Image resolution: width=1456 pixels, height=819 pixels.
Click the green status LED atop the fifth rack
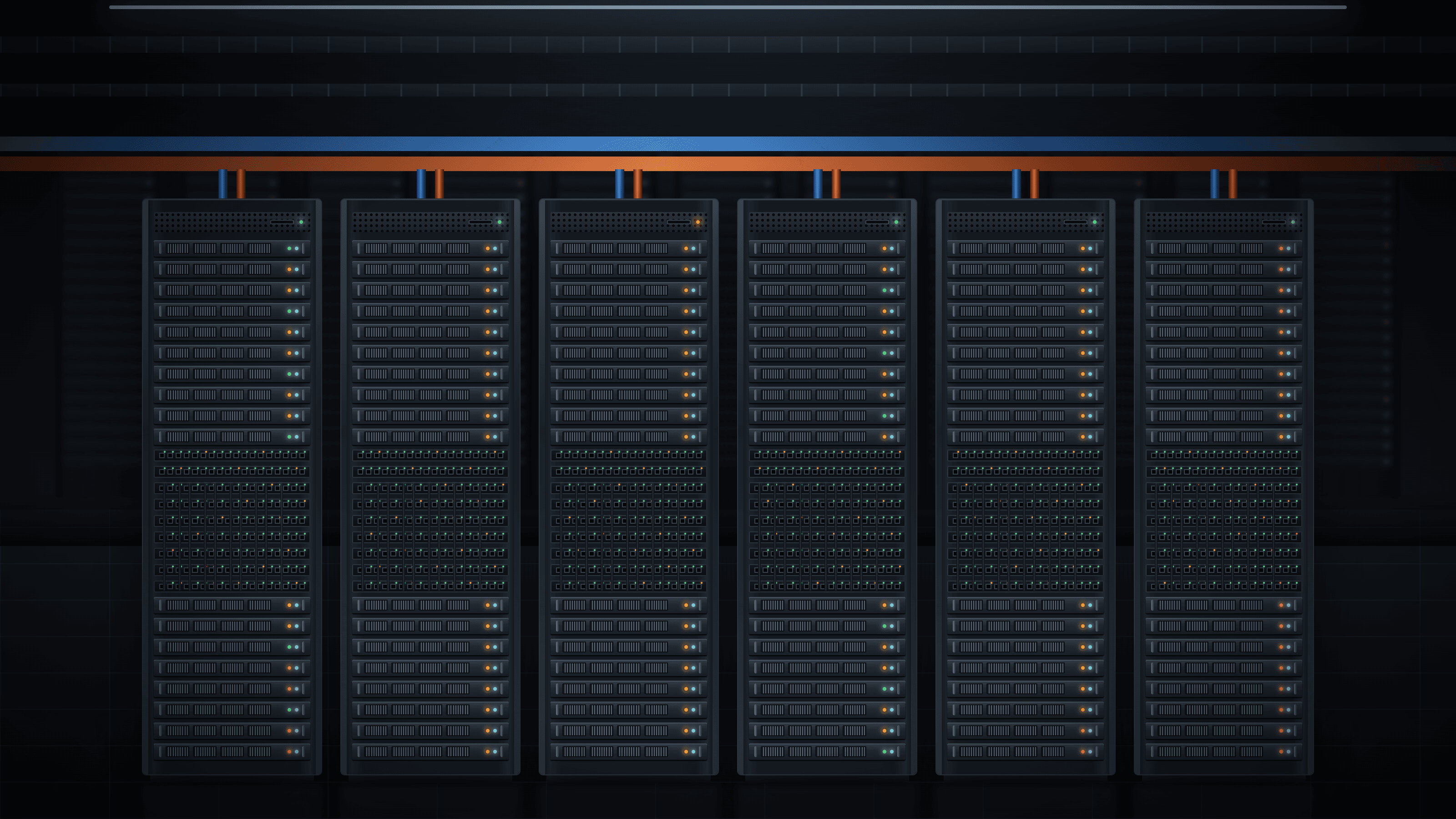[x=1095, y=222]
